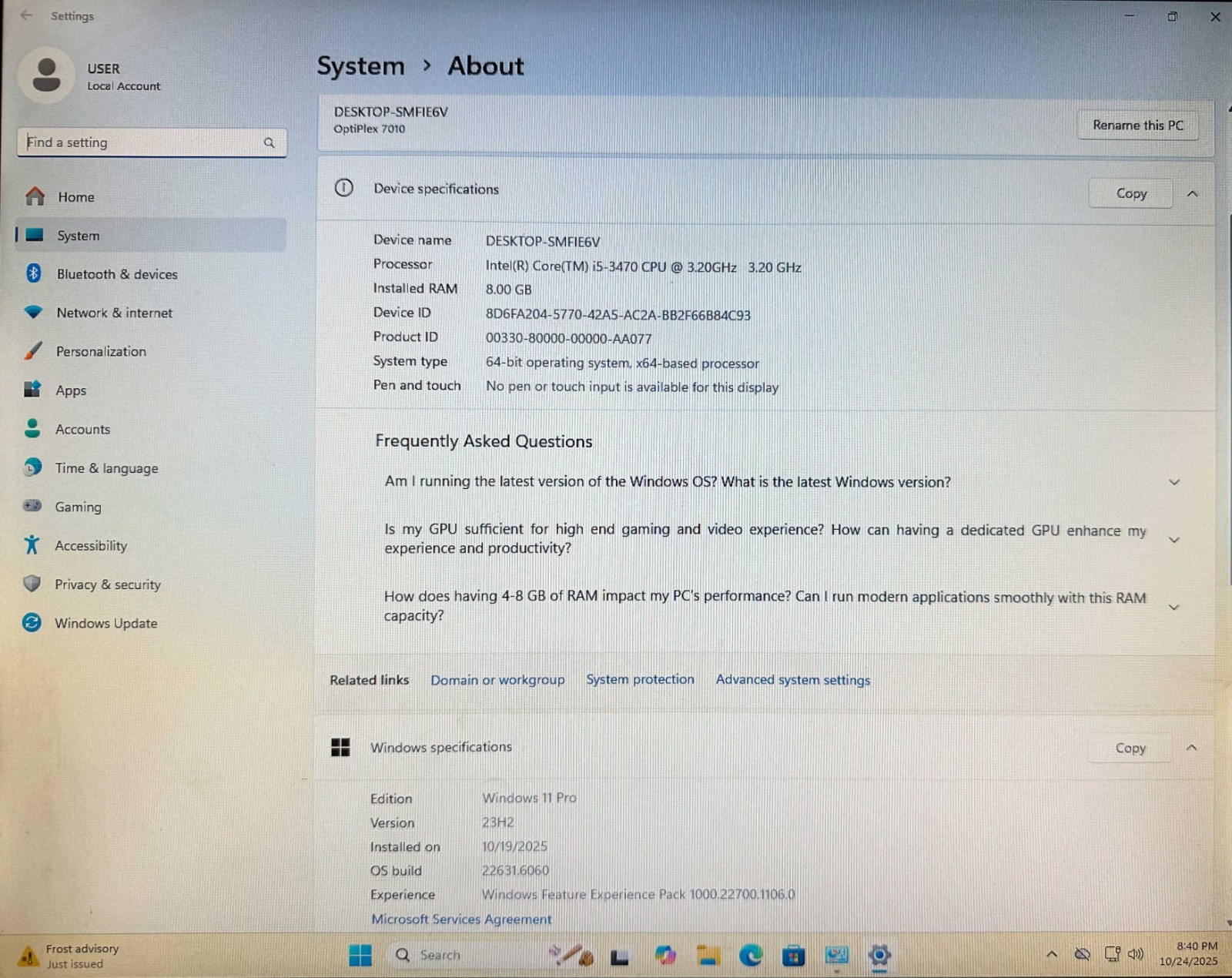The height and width of the screenshot is (978, 1232).
Task: Click the search magnifier in Find a setting
Action: click(269, 142)
